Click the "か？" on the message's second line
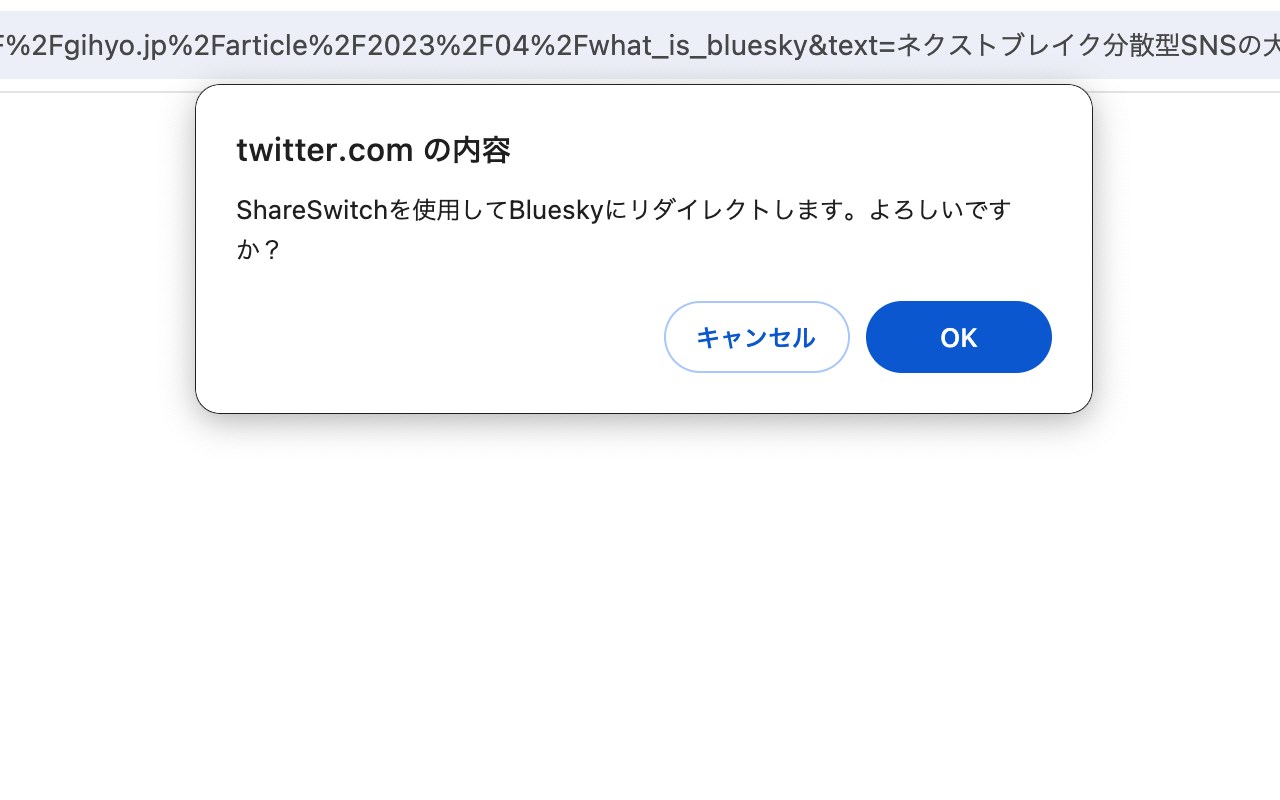This screenshot has height=800, width=1280. coord(259,249)
